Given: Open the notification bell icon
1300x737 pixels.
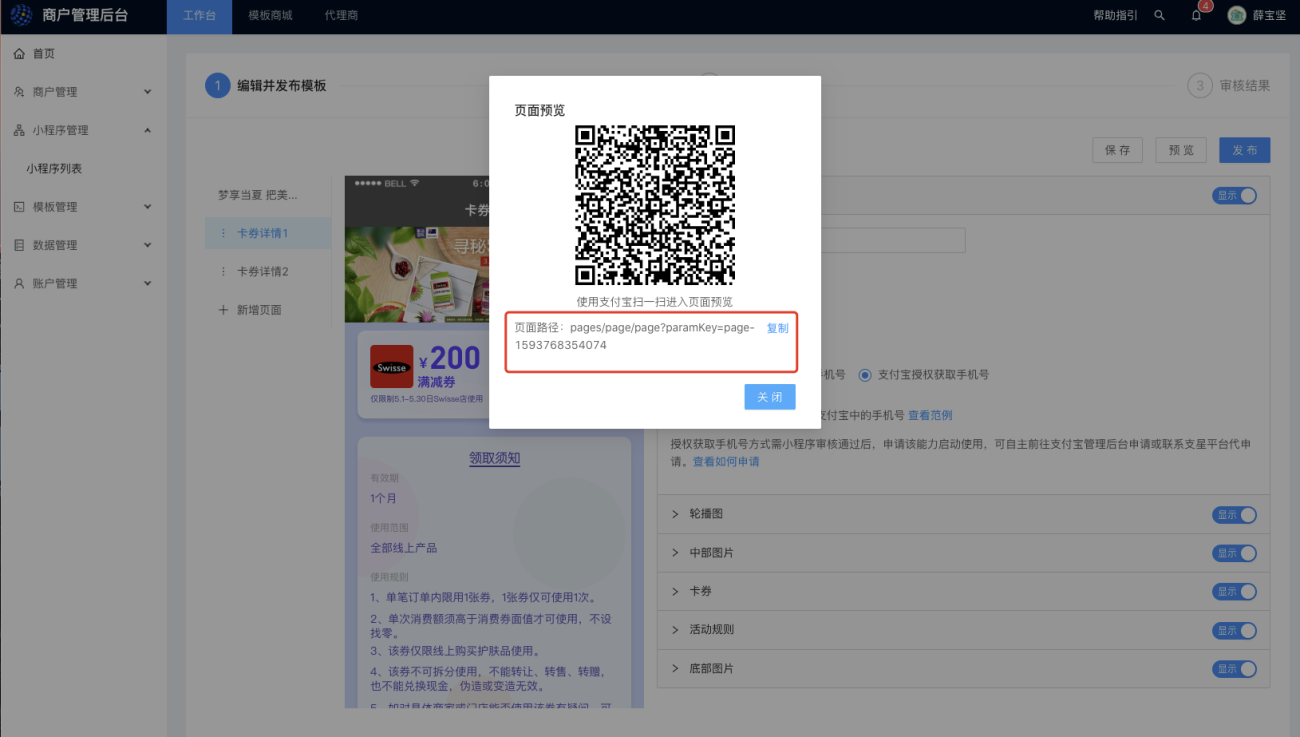Looking at the screenshot, I should (1196, 16).
